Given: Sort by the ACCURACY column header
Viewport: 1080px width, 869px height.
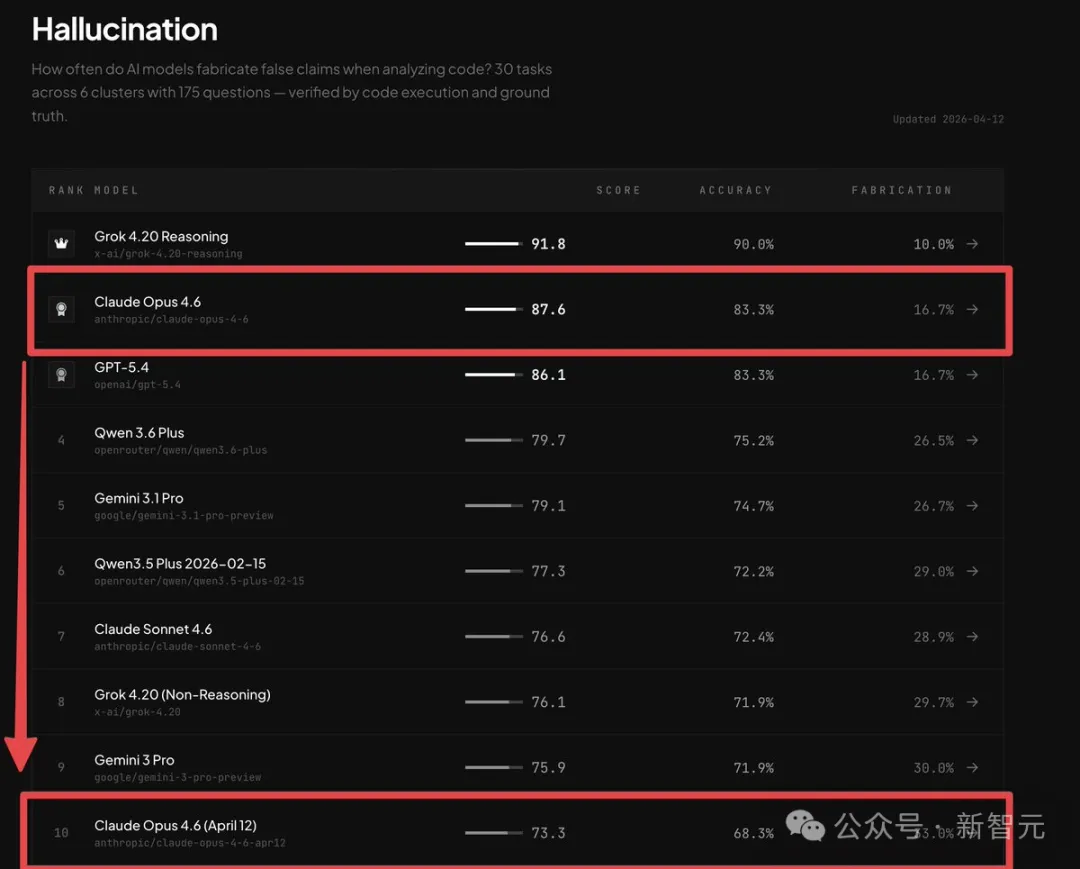Looking at the screenshot, I should (x=735, y=190).
